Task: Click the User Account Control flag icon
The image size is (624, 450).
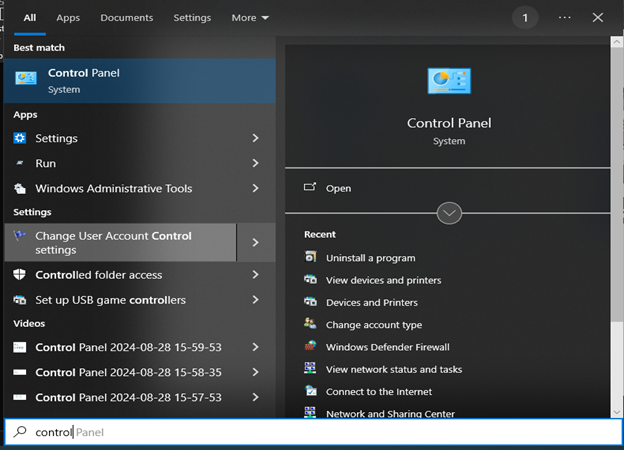Action: (19, 236)
